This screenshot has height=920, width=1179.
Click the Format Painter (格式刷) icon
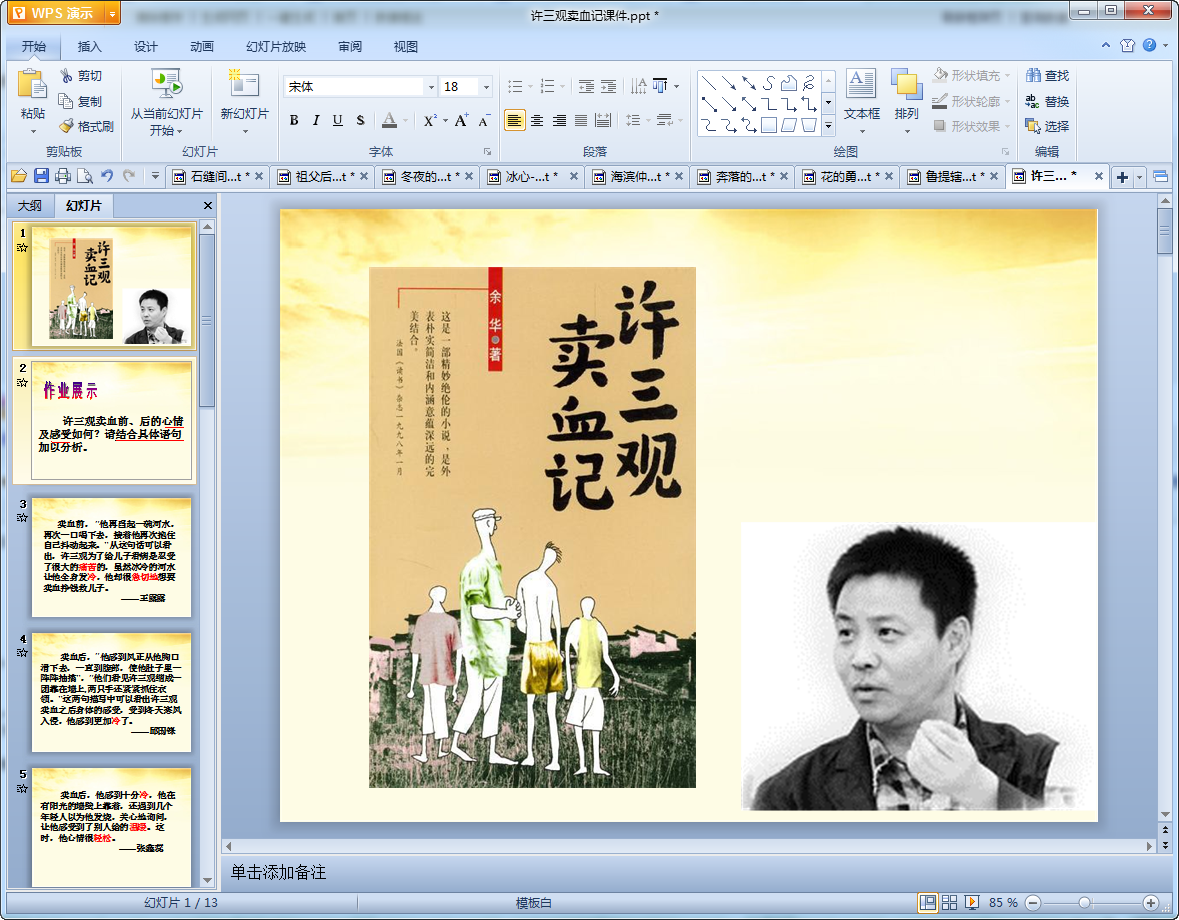(67, 126)
